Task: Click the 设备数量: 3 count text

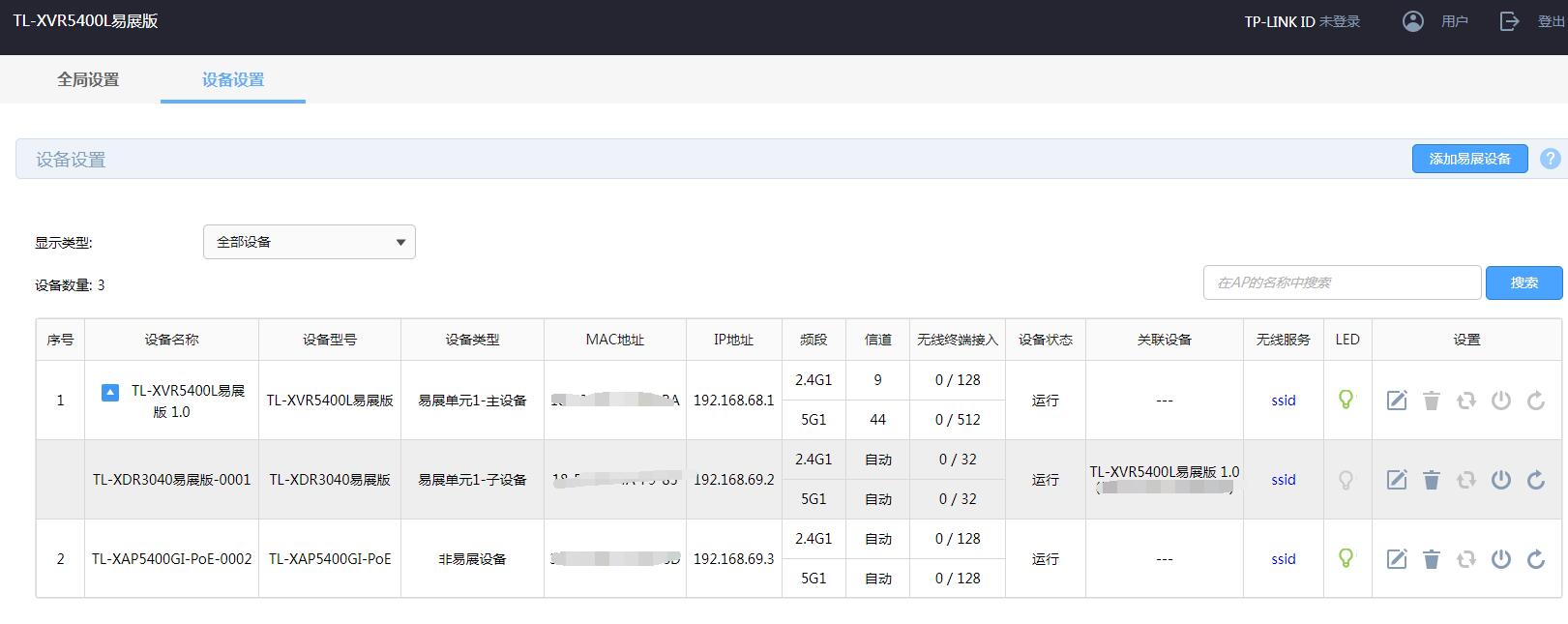Action: (70, 285)
